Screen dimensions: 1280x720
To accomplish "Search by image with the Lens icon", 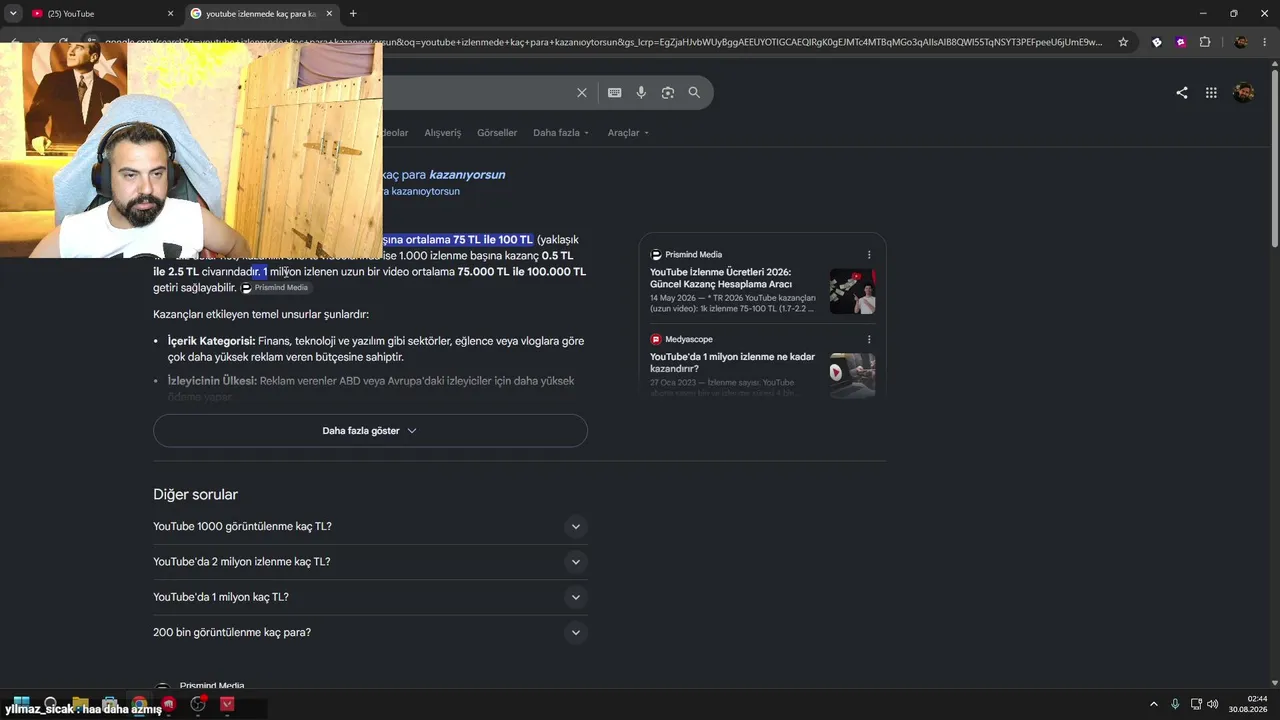I will coord(668,93).
